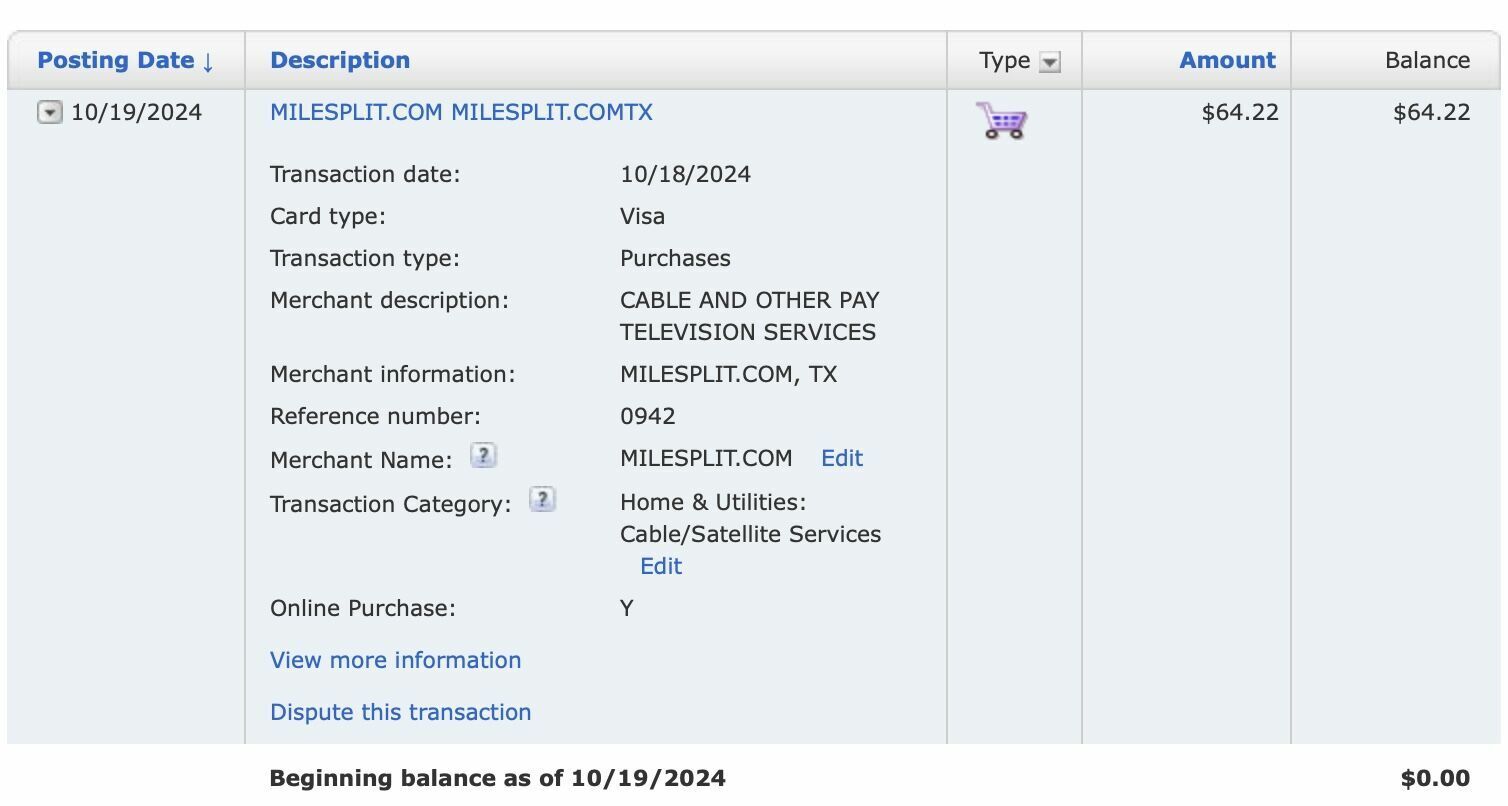Open the Transaction Category help question icon
Image resolution: width=1508 pixels, height=806 pixels.
542,500
